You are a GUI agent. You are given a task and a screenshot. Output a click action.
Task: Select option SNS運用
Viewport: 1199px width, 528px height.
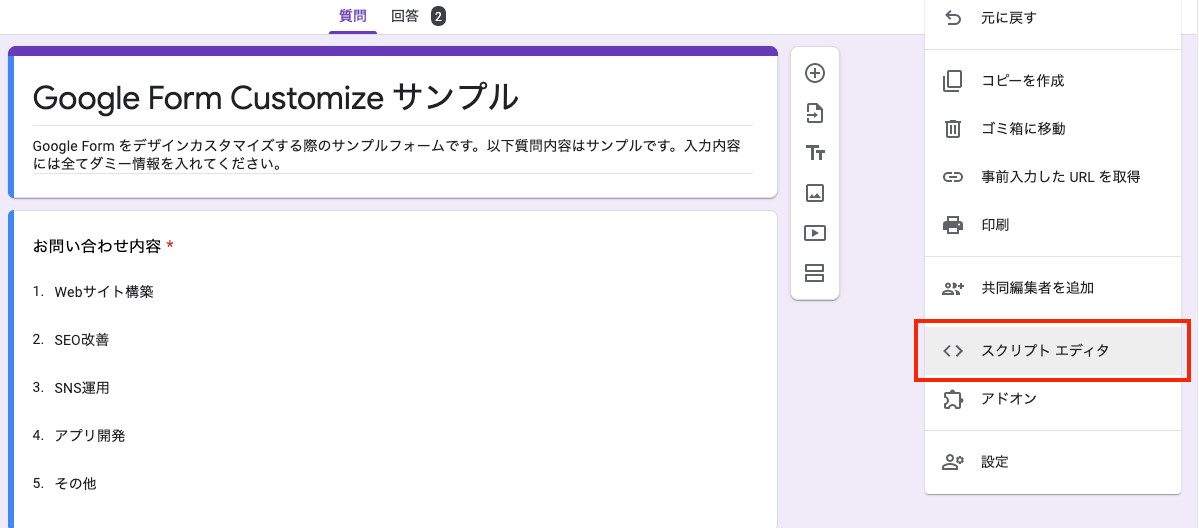pos(82,388)
